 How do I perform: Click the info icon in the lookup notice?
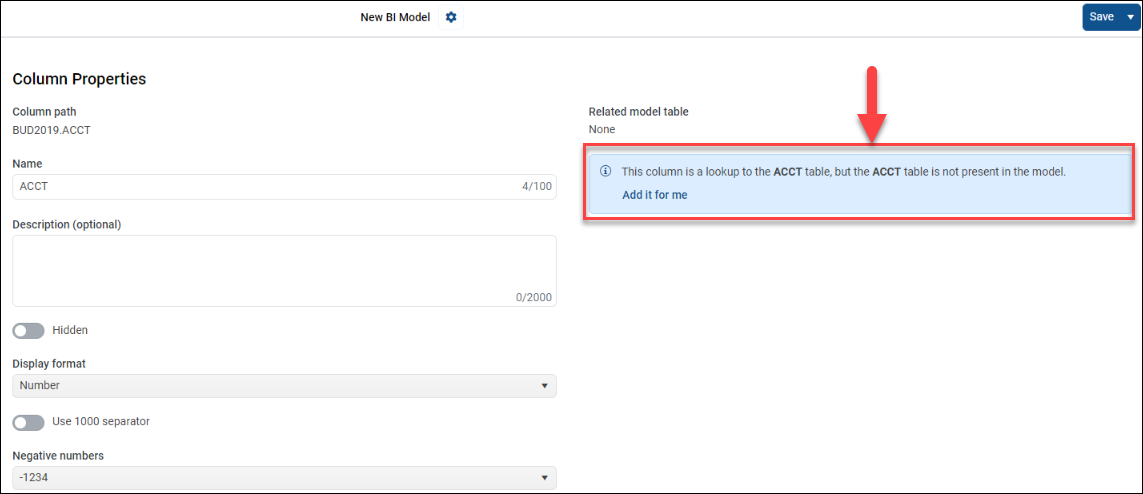[605, 171]
